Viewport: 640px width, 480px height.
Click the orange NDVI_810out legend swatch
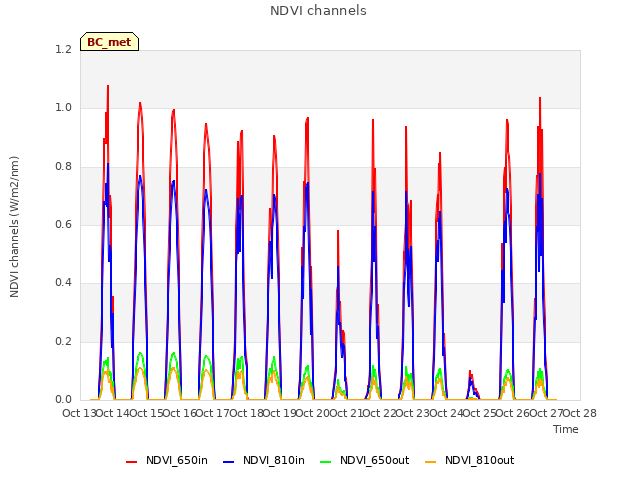point(431,461)
